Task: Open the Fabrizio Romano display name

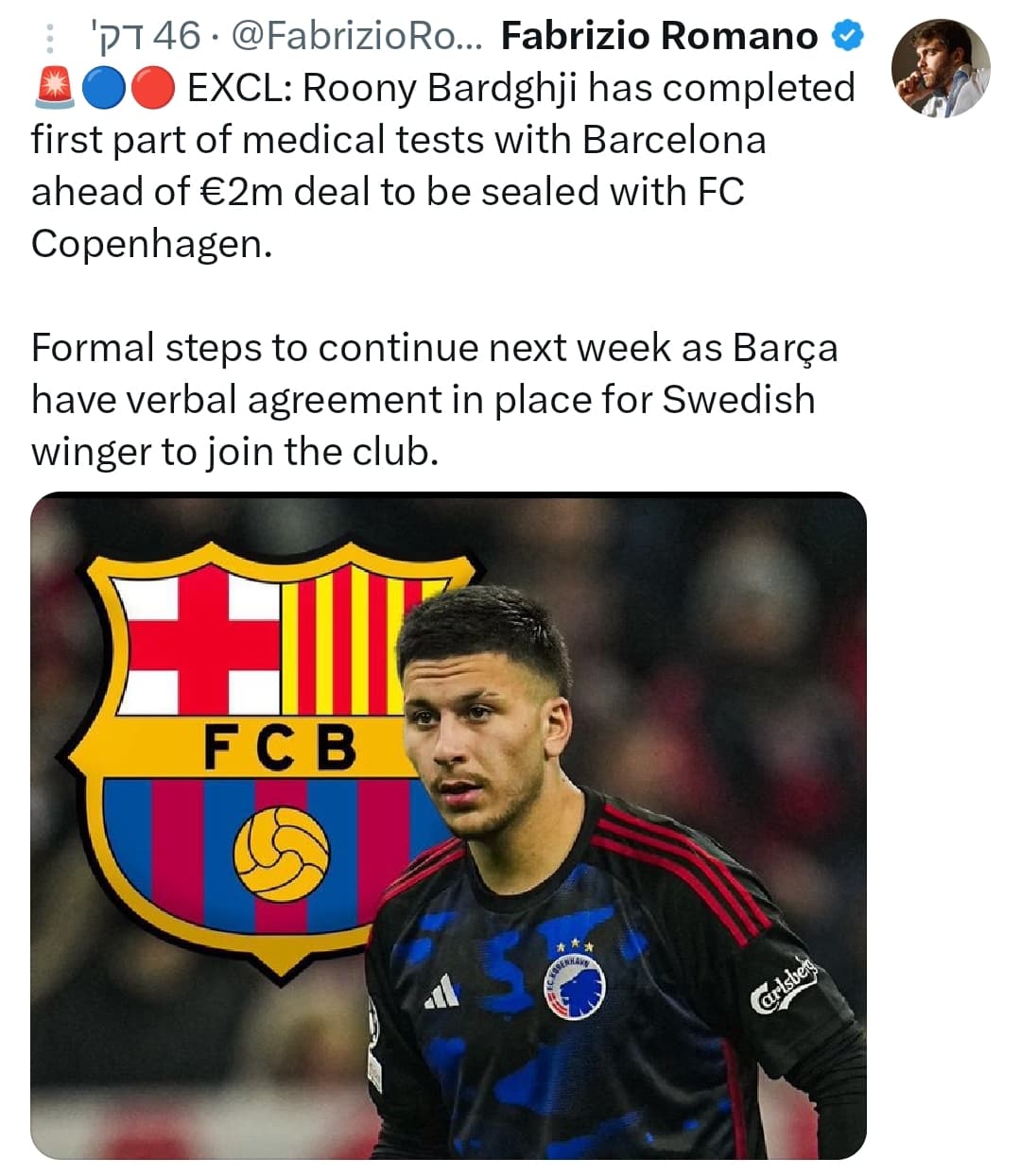Action: (x=659, y=37)
